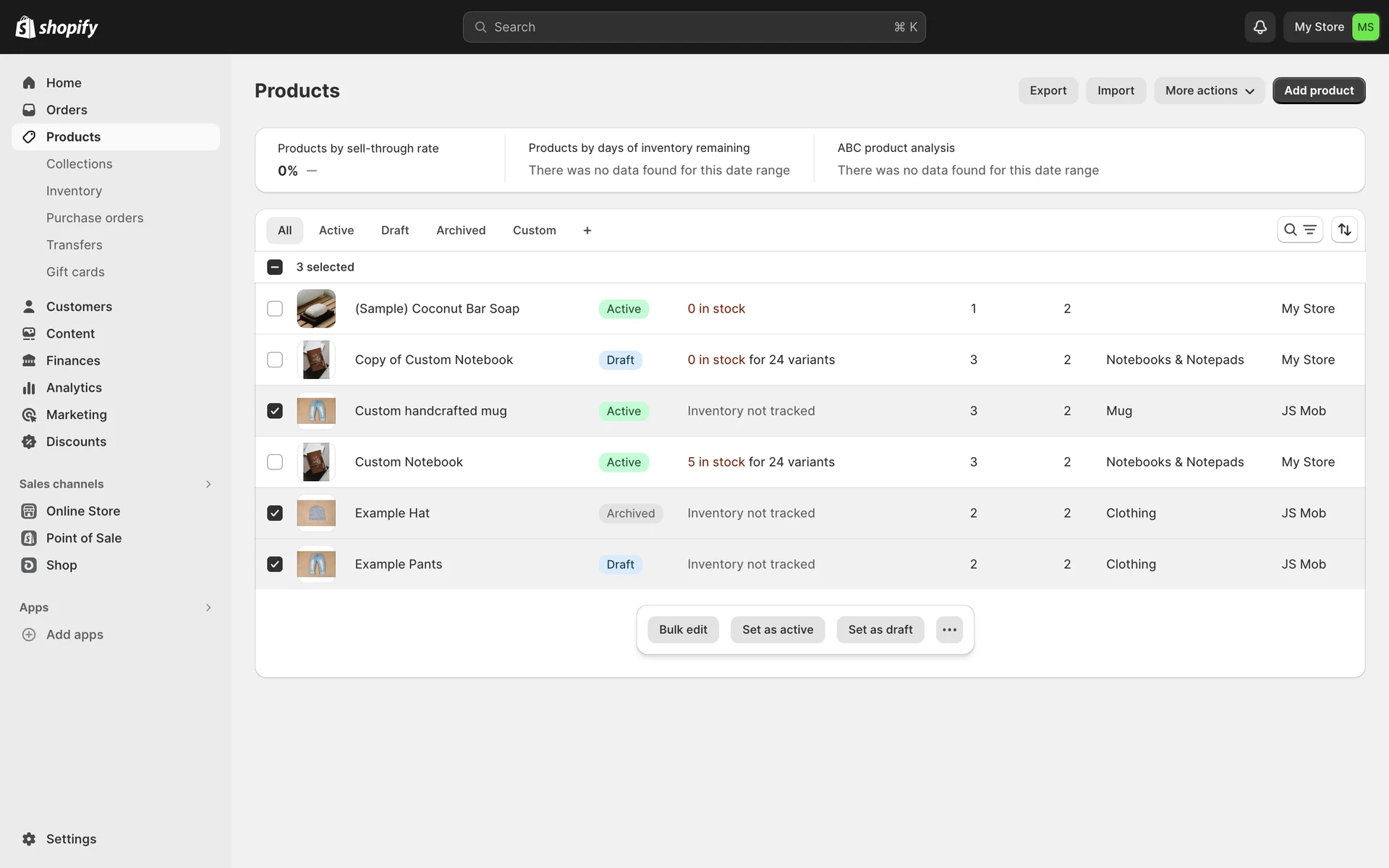The width and height of the screenshot is (1389, 868).
Task: Switch to the Draft tab
Action: tap(394, 230)
